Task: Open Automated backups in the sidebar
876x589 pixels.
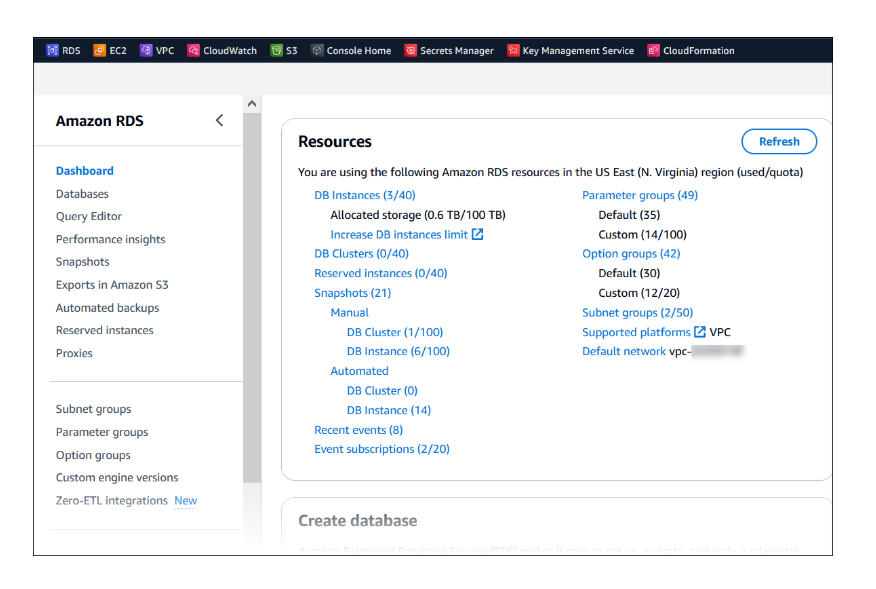Action: pyautogui.click(x=107, y=308)
